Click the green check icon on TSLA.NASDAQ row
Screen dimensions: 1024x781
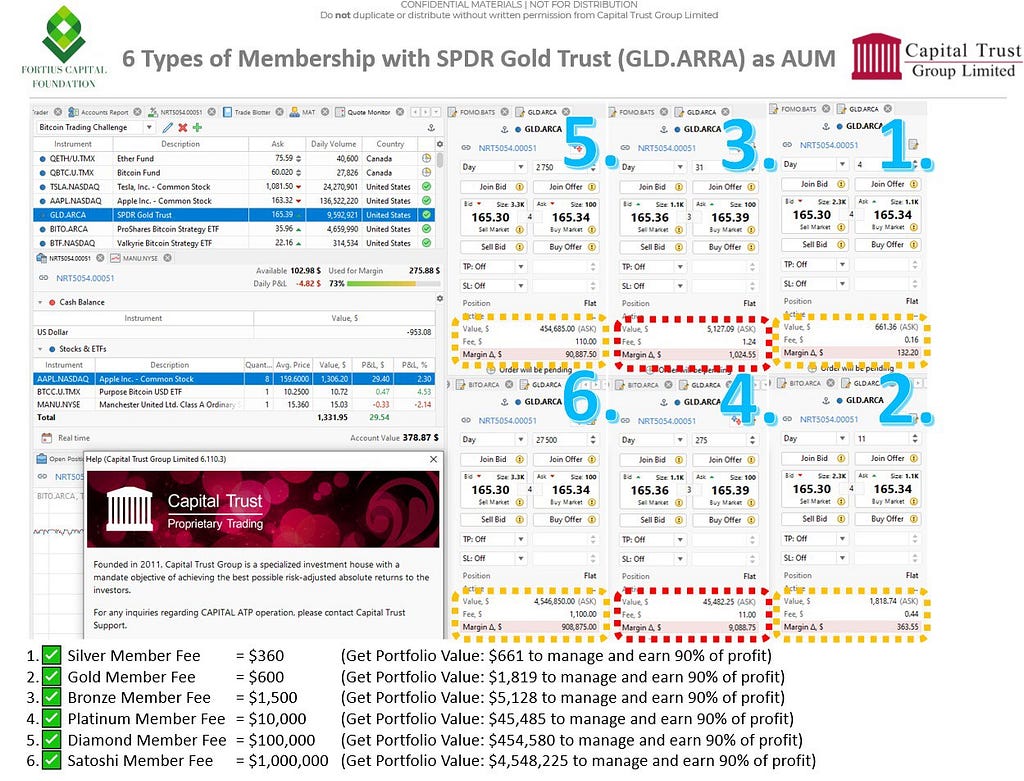click(x=426, y=186)
